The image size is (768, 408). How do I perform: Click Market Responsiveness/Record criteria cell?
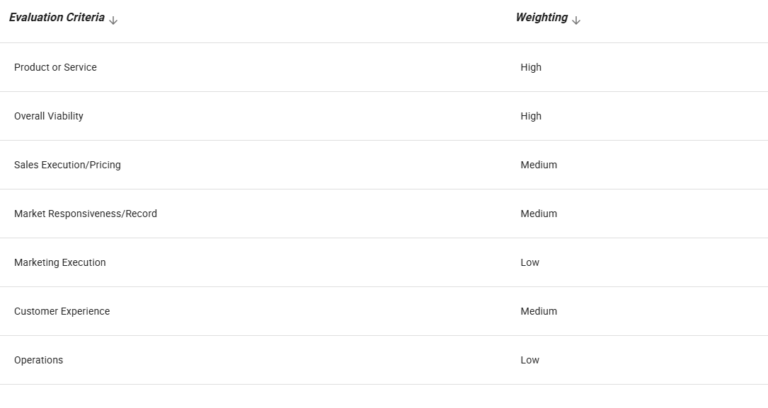[85, 214]
